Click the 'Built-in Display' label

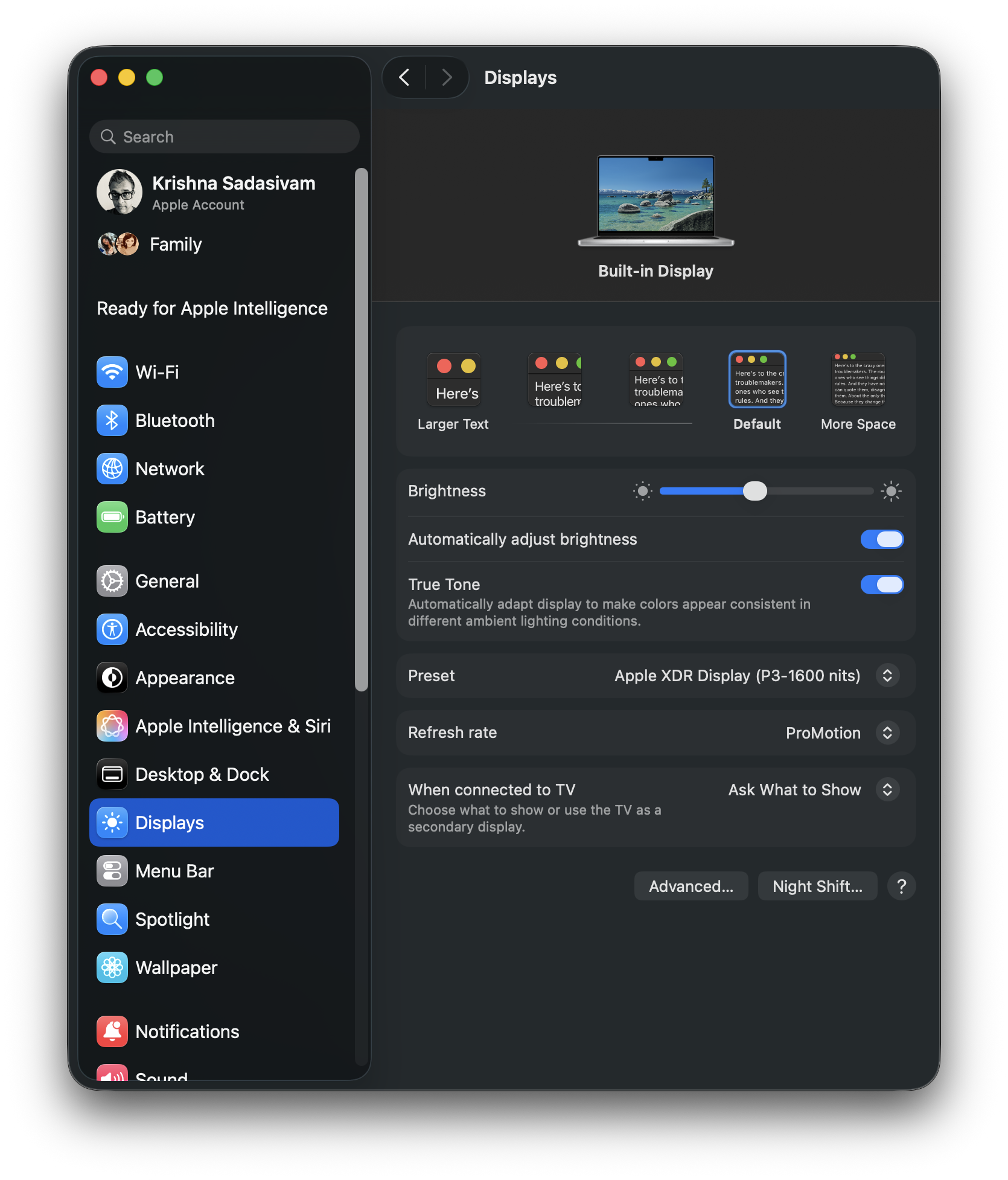[x=656, y=271]
